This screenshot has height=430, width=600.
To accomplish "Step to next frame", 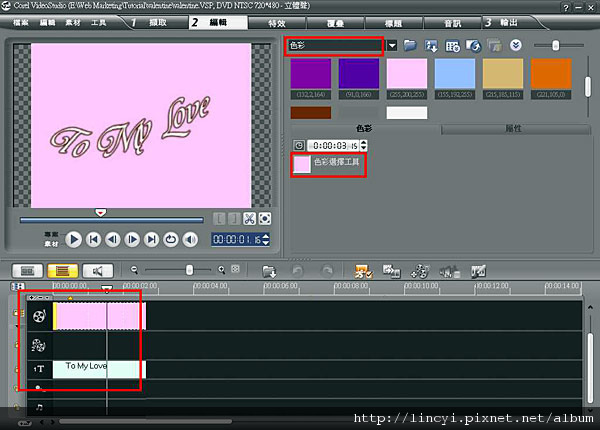I will (x=132, y=240).
